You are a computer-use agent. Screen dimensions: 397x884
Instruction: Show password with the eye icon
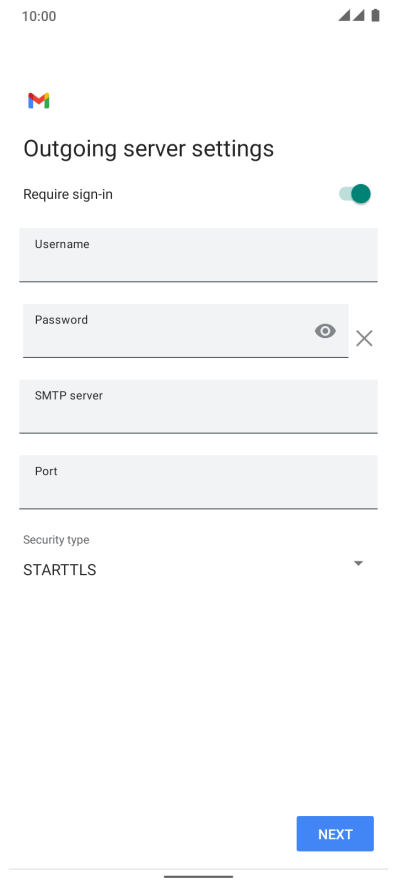pyautogui.click(x=325, y=331)
